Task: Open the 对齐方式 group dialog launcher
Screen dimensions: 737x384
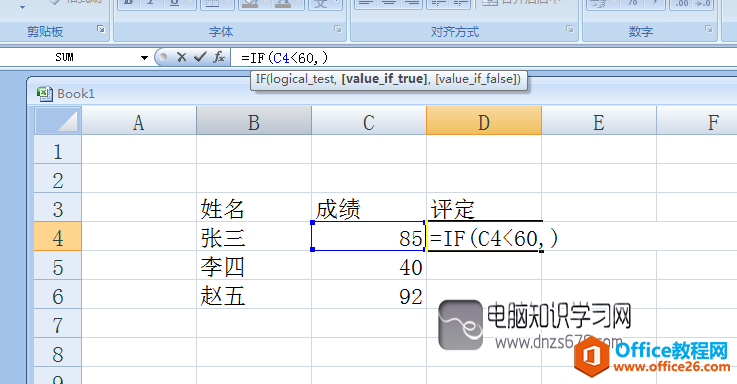Action: 570,30
